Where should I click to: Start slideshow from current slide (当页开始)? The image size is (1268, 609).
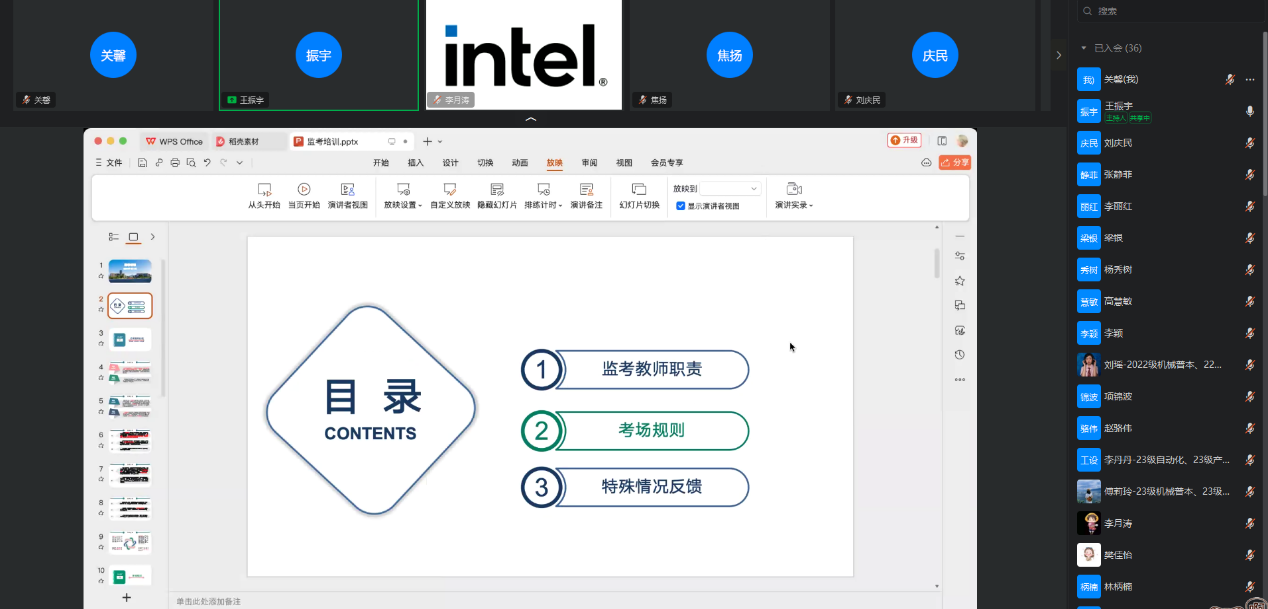click(x=304, y=195)
